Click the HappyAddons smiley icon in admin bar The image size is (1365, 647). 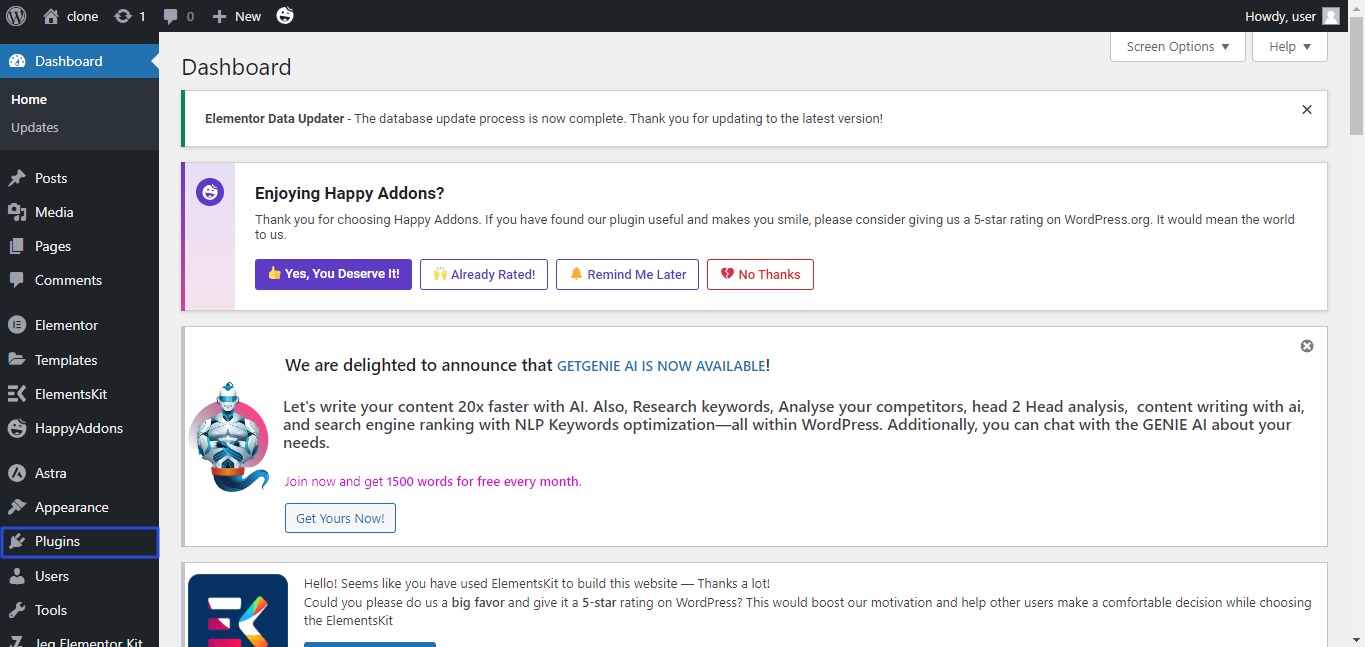click(285, 16)
